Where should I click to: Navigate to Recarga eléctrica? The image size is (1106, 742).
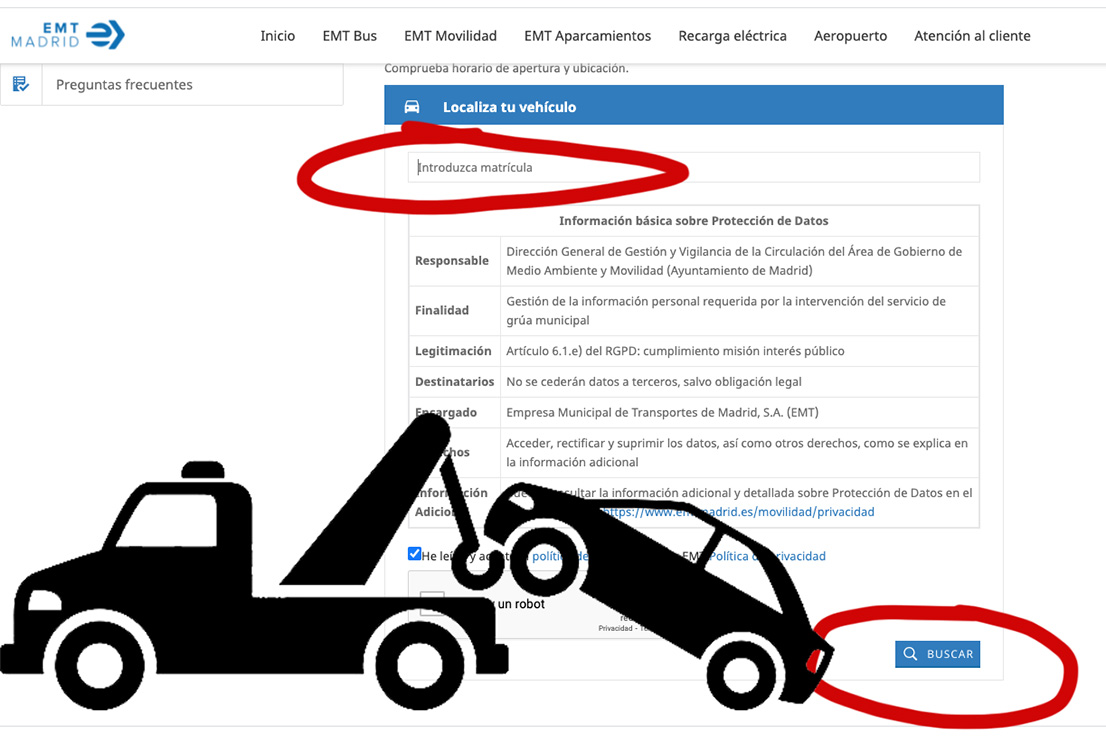pos(732,36)
